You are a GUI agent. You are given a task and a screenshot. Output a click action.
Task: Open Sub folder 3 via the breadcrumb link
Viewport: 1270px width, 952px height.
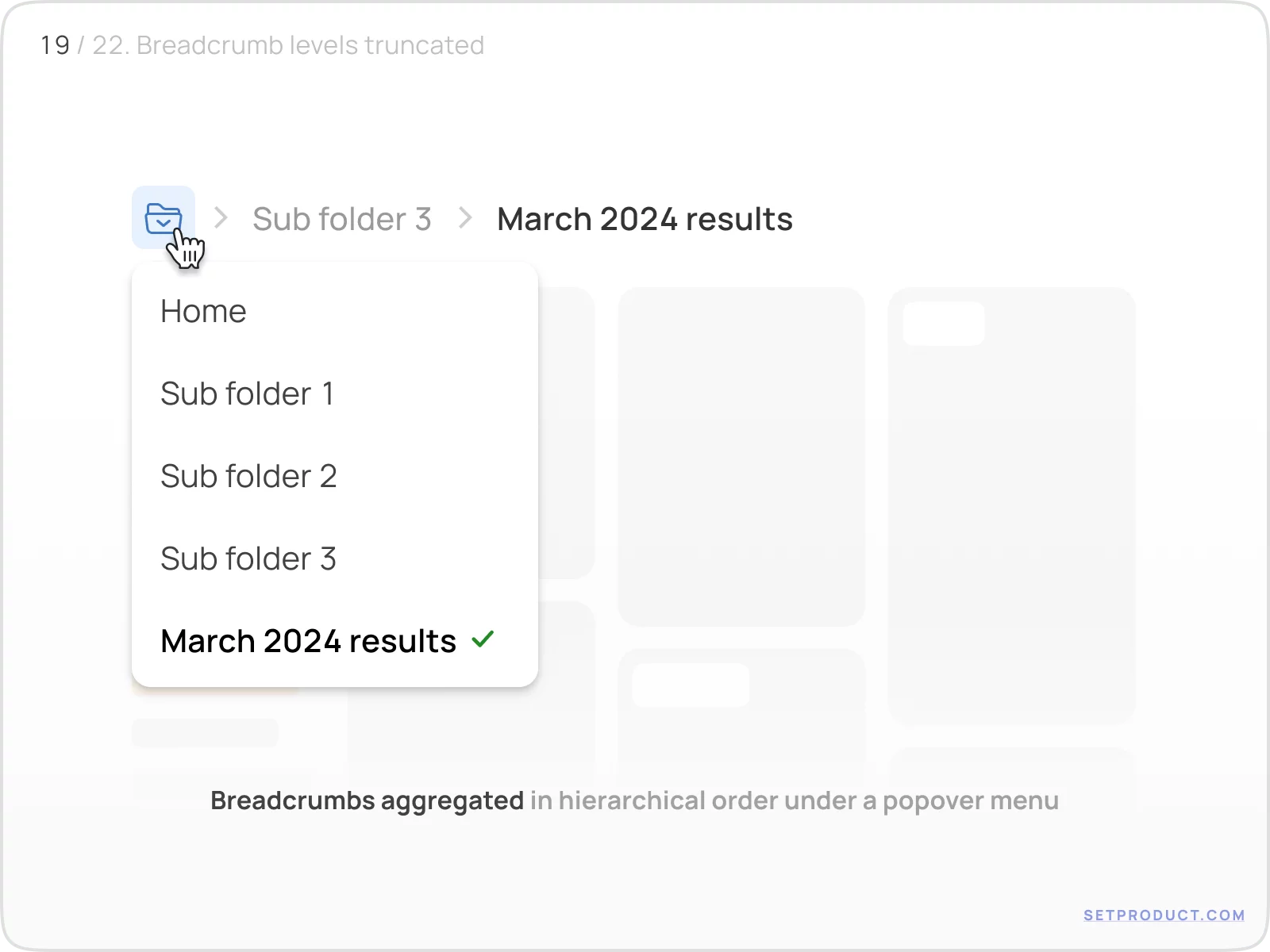coord(342,218)
